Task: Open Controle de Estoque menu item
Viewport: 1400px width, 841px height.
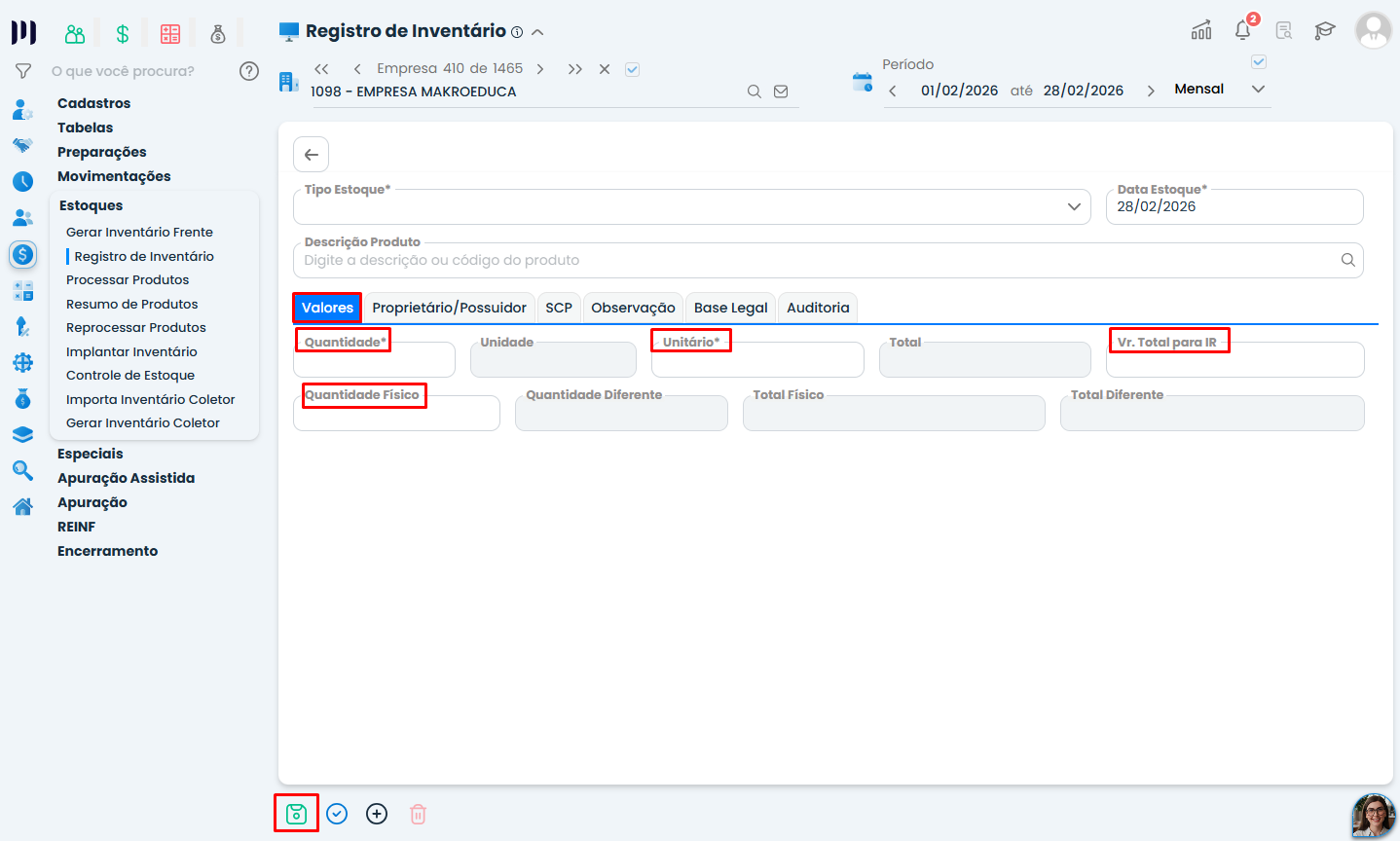Action: tap(130, 375)
